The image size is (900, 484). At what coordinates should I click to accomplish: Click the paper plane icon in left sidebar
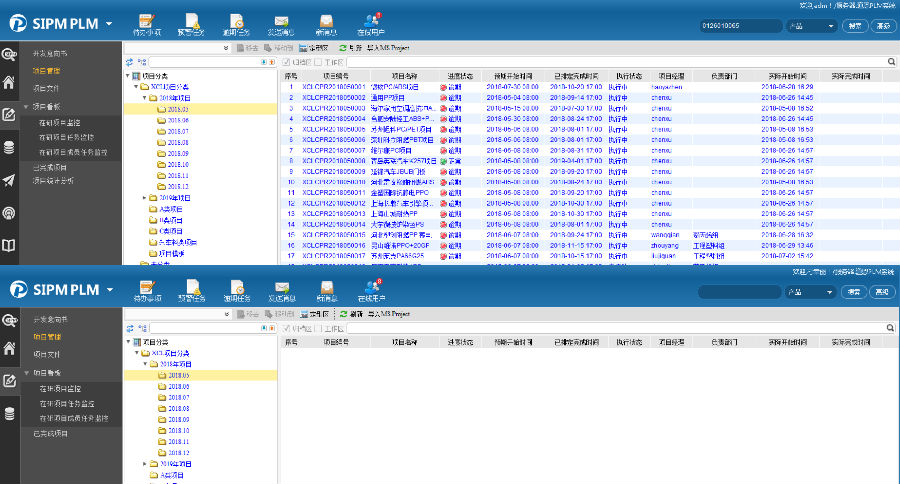[x=10, y=180]
